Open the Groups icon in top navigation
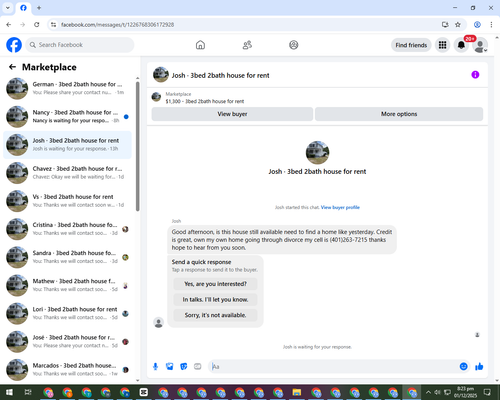The image size is (500, 400). click(294, 45)
